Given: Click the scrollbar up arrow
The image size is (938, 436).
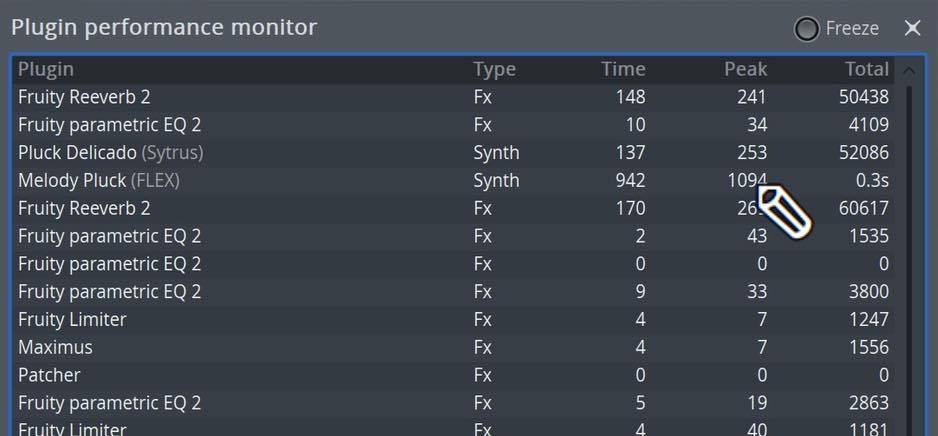Looking at the screenshot, I should [x=909, y=71].
